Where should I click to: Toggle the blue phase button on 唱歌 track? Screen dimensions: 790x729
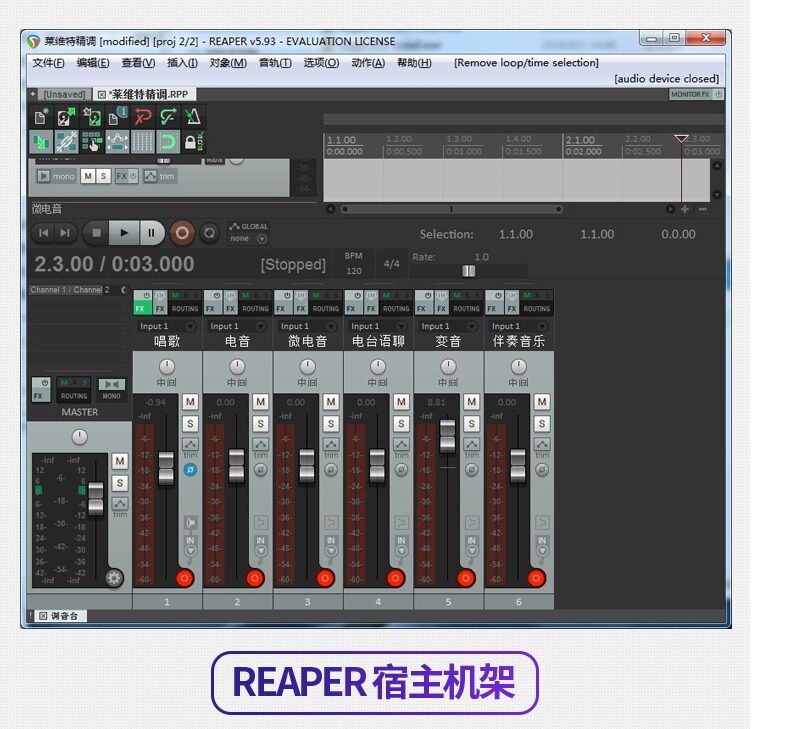click(190, 470)
